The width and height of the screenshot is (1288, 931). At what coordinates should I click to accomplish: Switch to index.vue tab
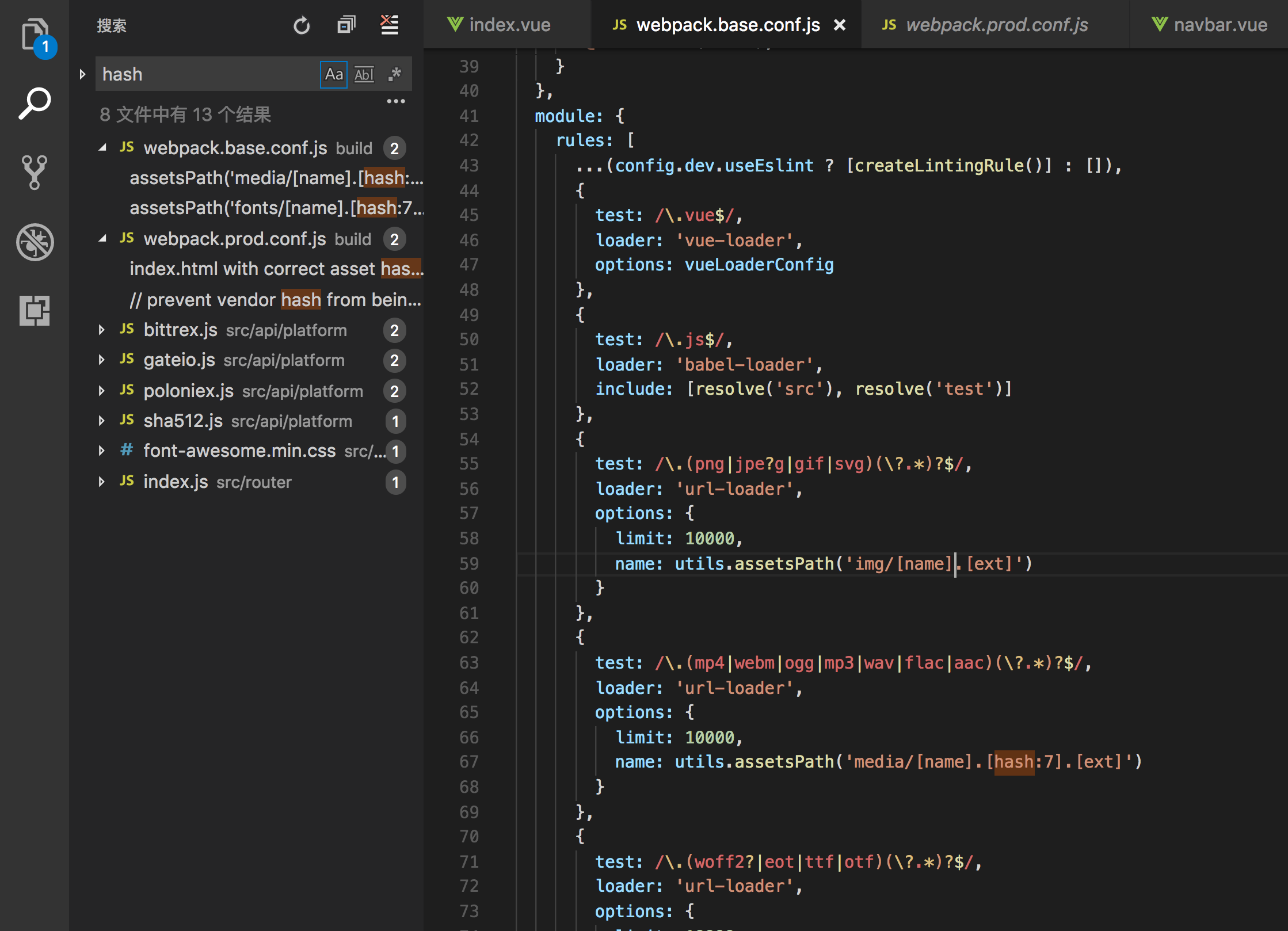click(507, 25)
